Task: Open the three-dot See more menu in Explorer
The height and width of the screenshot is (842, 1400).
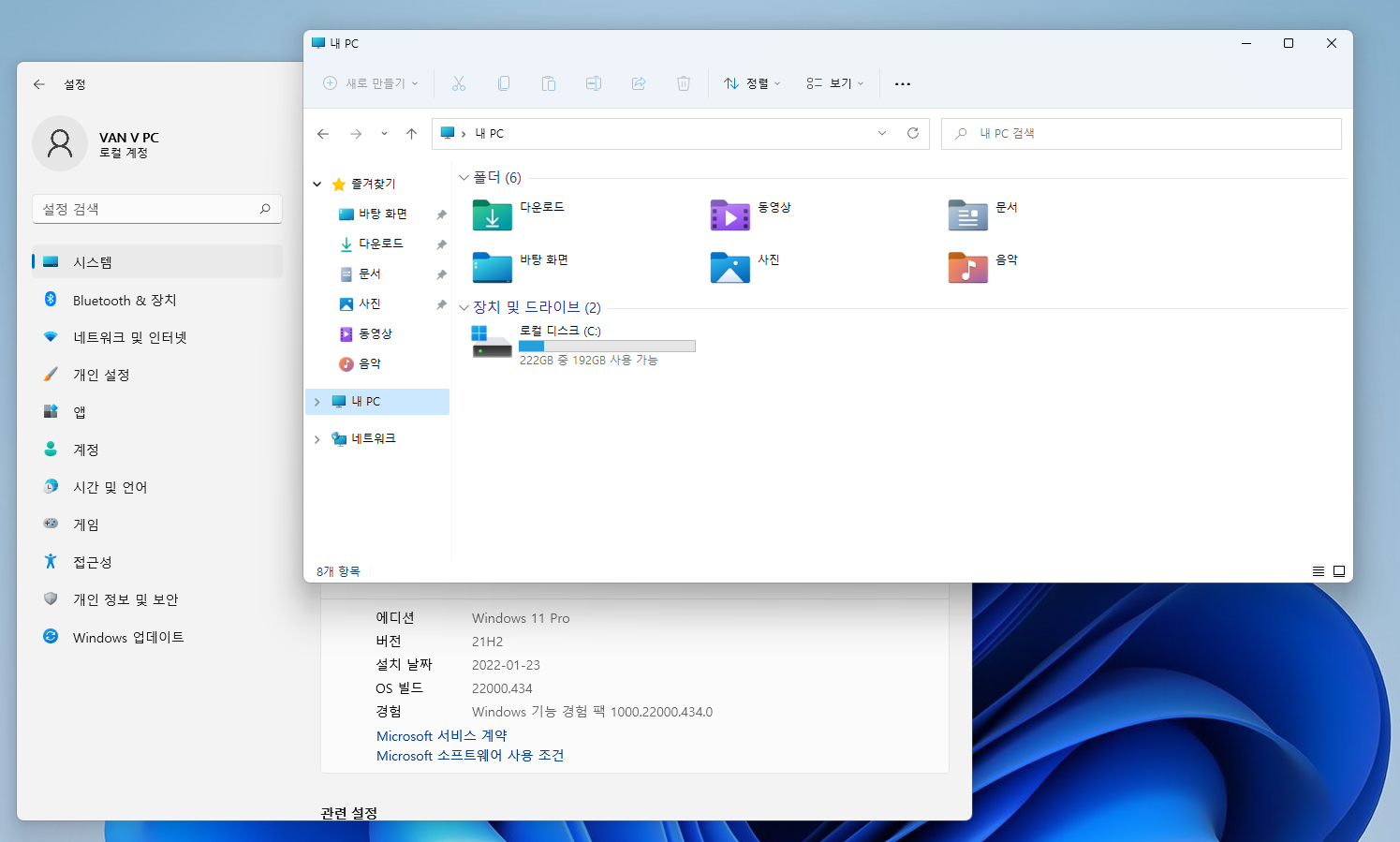Action: 903,83
